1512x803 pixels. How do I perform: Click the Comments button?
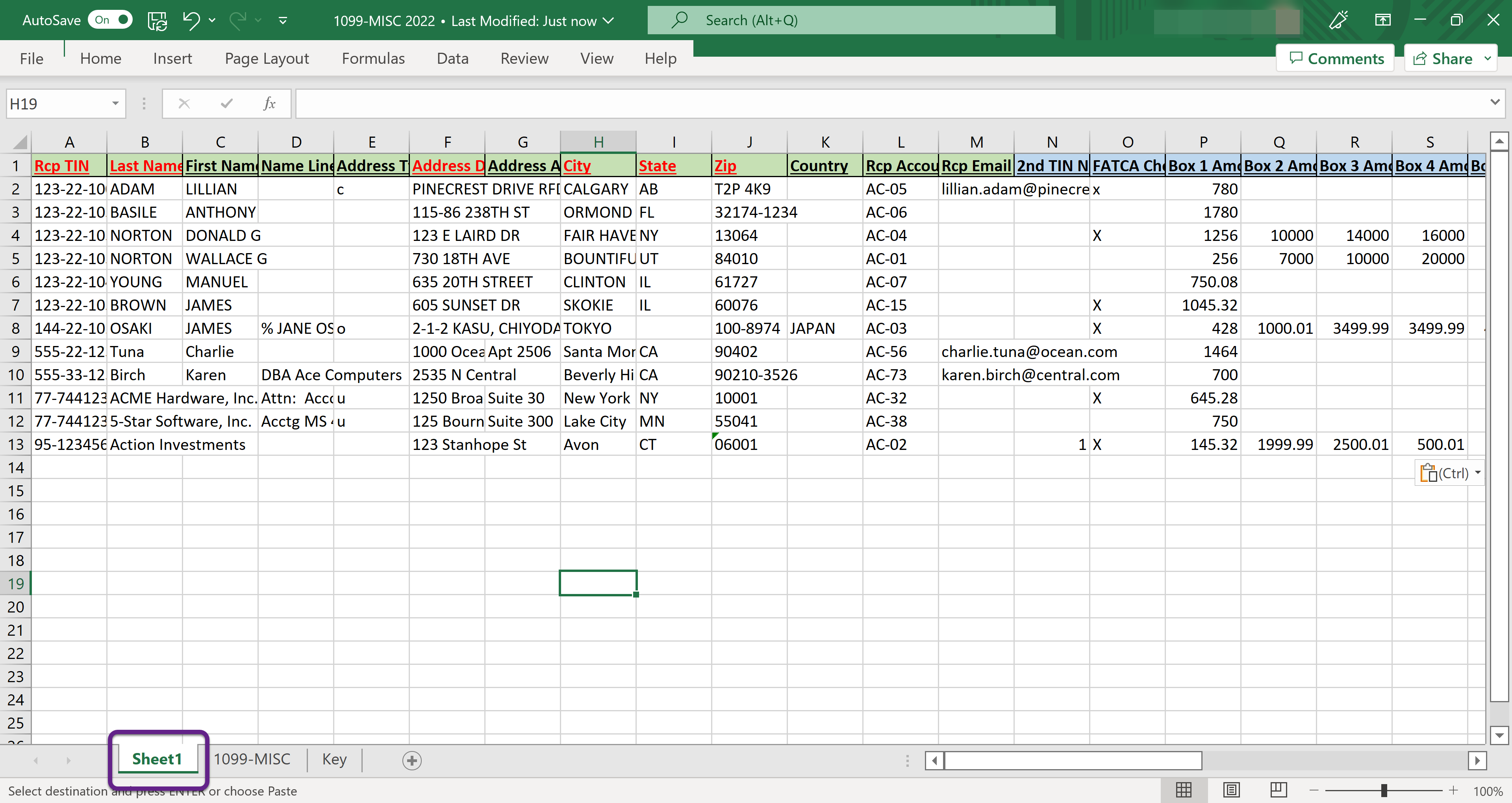1335,59
